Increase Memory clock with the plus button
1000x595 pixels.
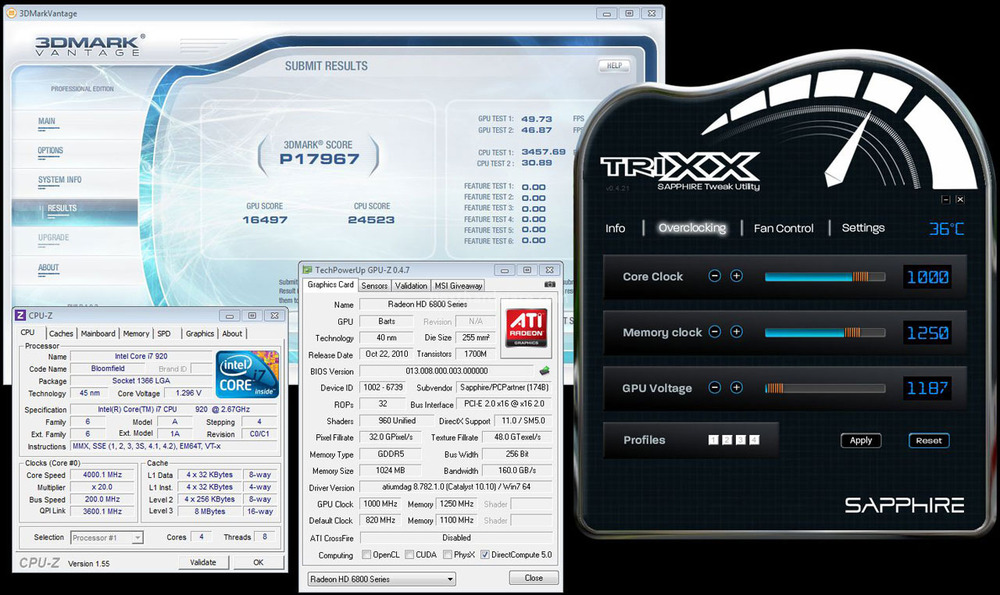coord(737,332)
